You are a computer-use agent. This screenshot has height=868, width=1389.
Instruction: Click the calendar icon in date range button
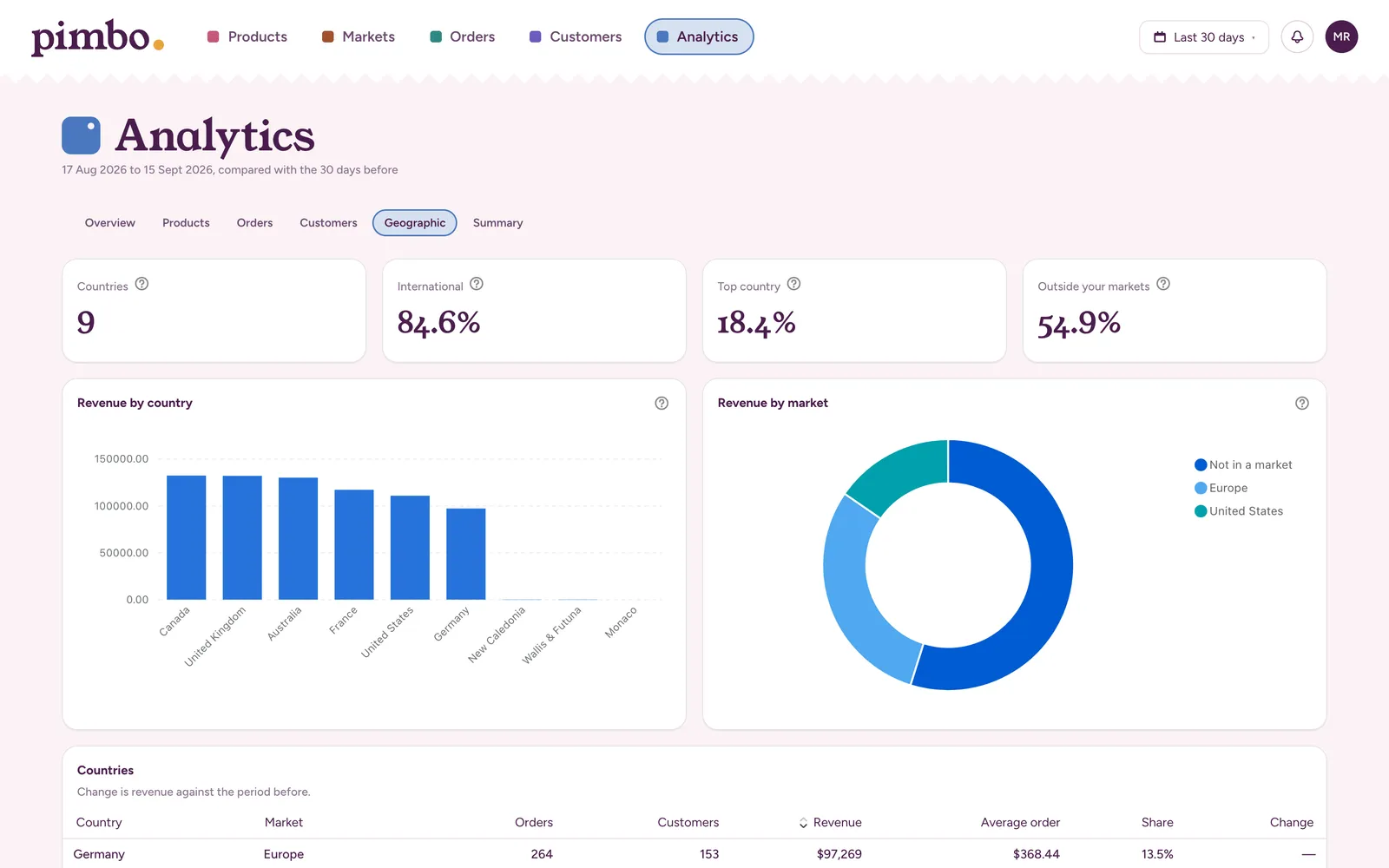point(1160,37)
